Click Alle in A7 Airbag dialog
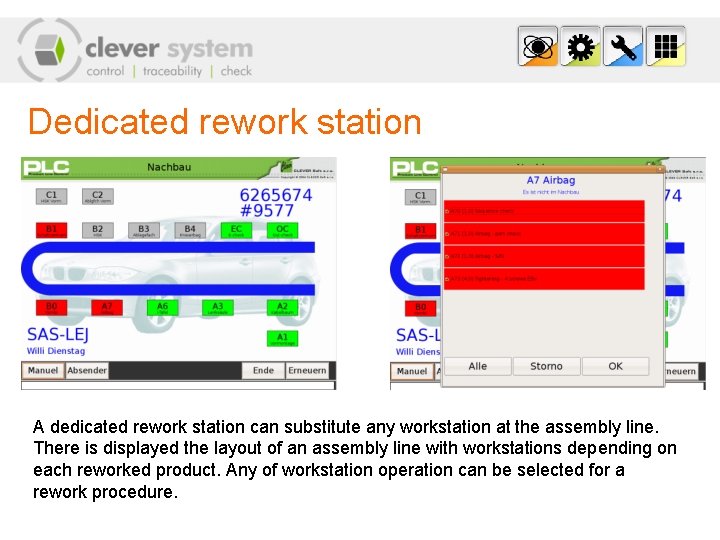The width and height of the screenshot is (720, 540). click(478, 366)
